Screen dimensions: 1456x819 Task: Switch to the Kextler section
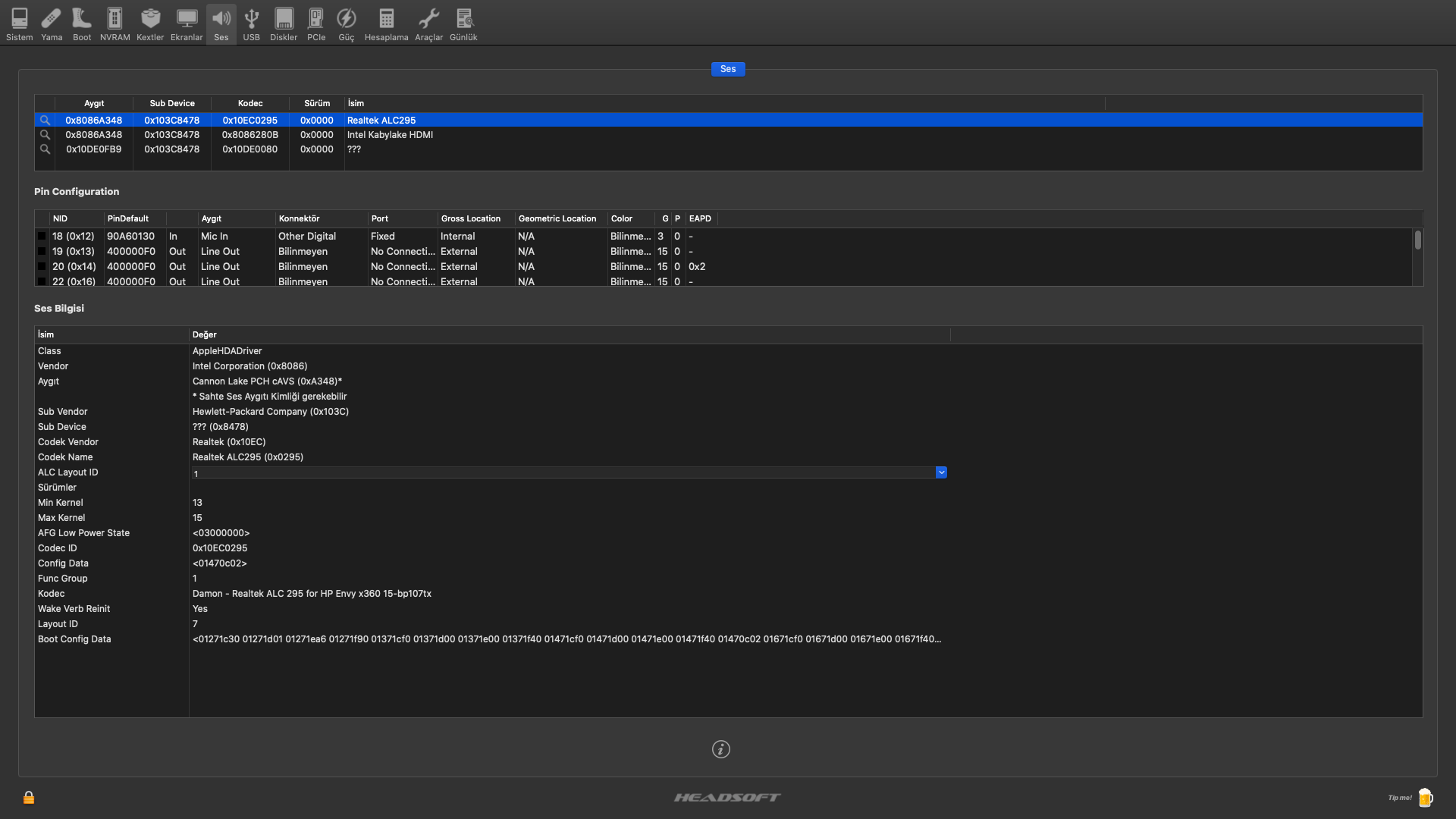coord(150,24)
